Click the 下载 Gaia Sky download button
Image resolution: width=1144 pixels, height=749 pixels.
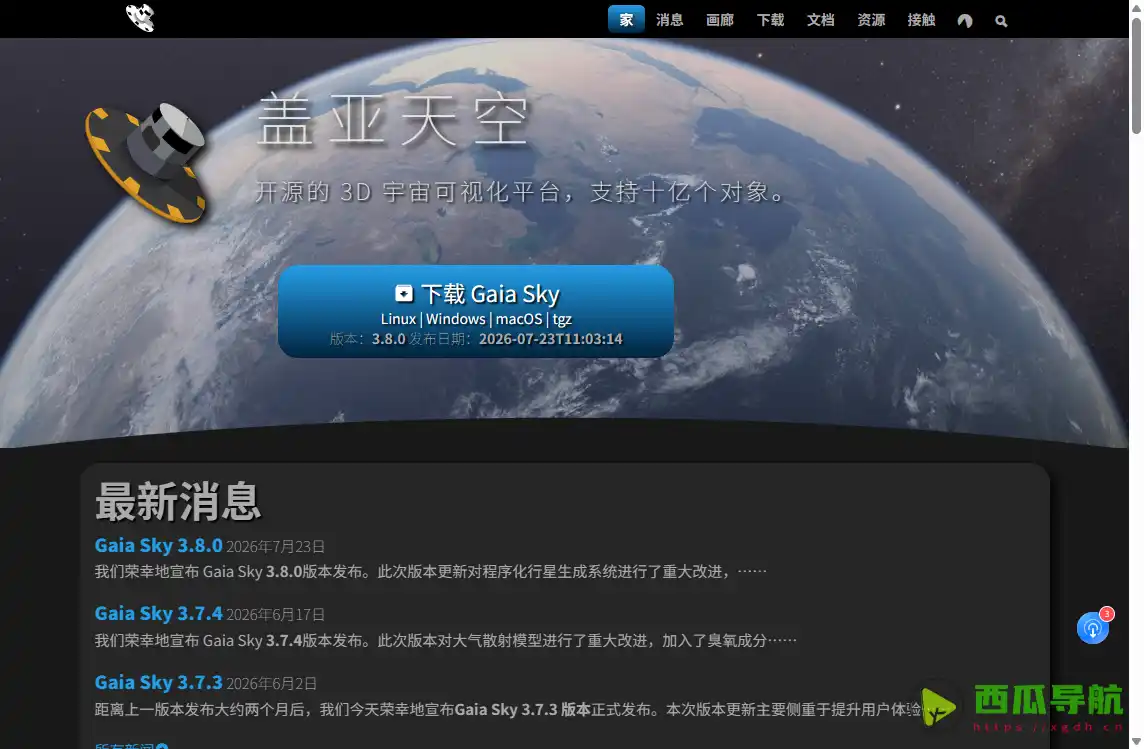point(476,311)
